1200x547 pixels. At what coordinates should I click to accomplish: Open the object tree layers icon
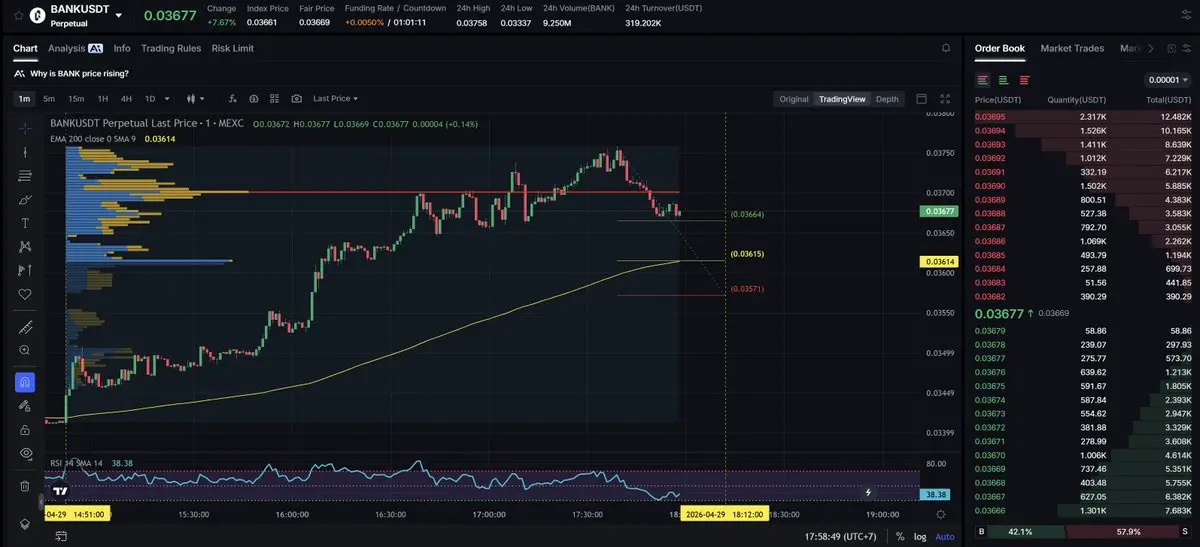25,524
